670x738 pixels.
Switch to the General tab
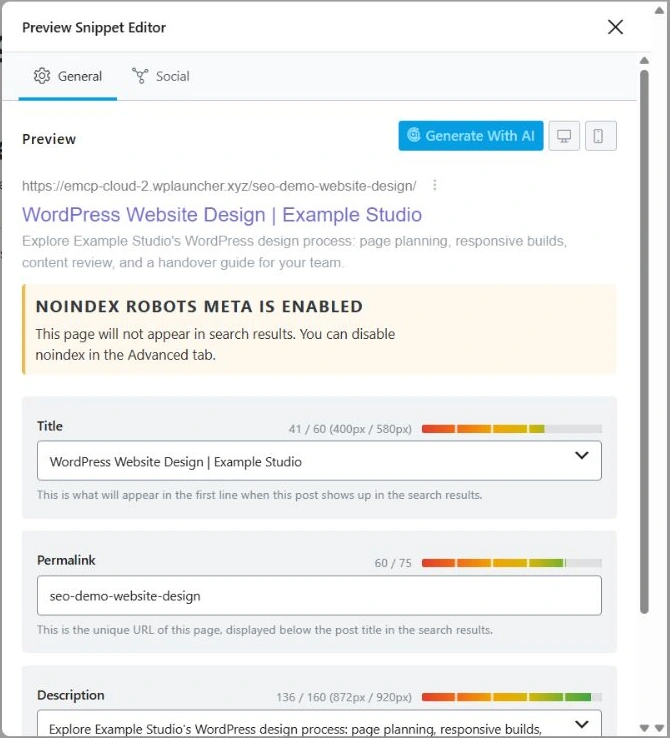[68, 76]
